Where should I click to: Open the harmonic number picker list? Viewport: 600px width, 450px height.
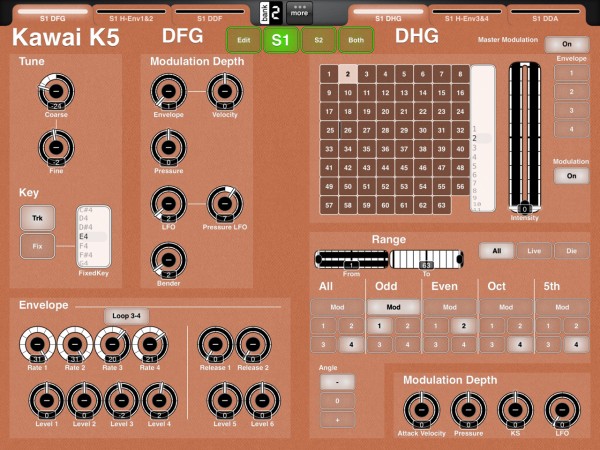pos(483,139)
